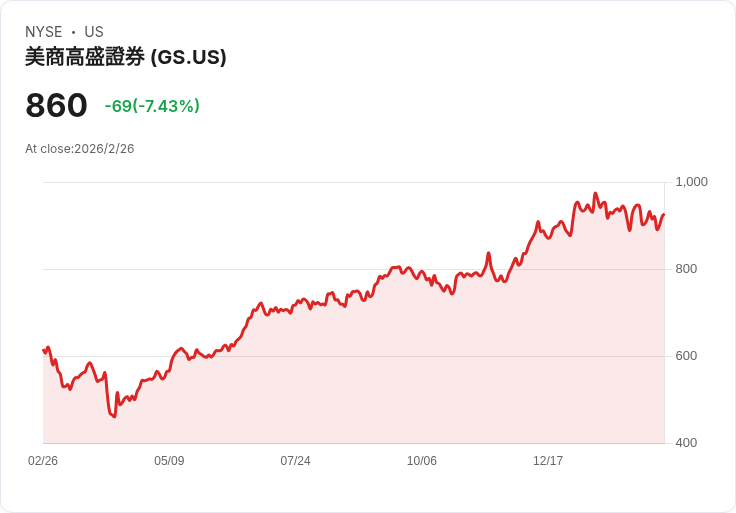Click the current price 860
Viewport: 736px width, 513px height.
pyautogui.click(x=57, y=106)
